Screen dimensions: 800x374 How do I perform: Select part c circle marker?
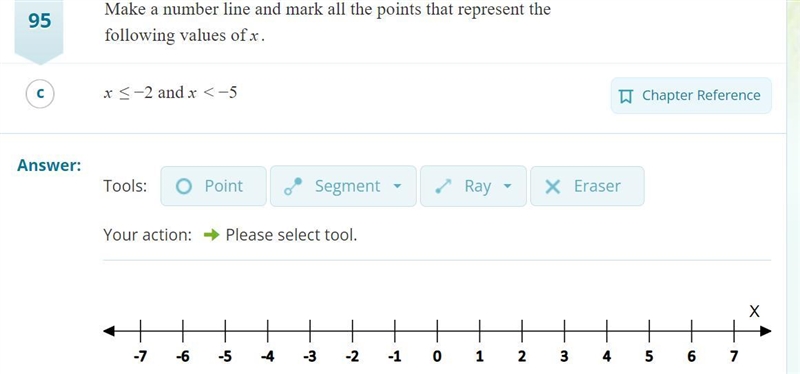40,94
